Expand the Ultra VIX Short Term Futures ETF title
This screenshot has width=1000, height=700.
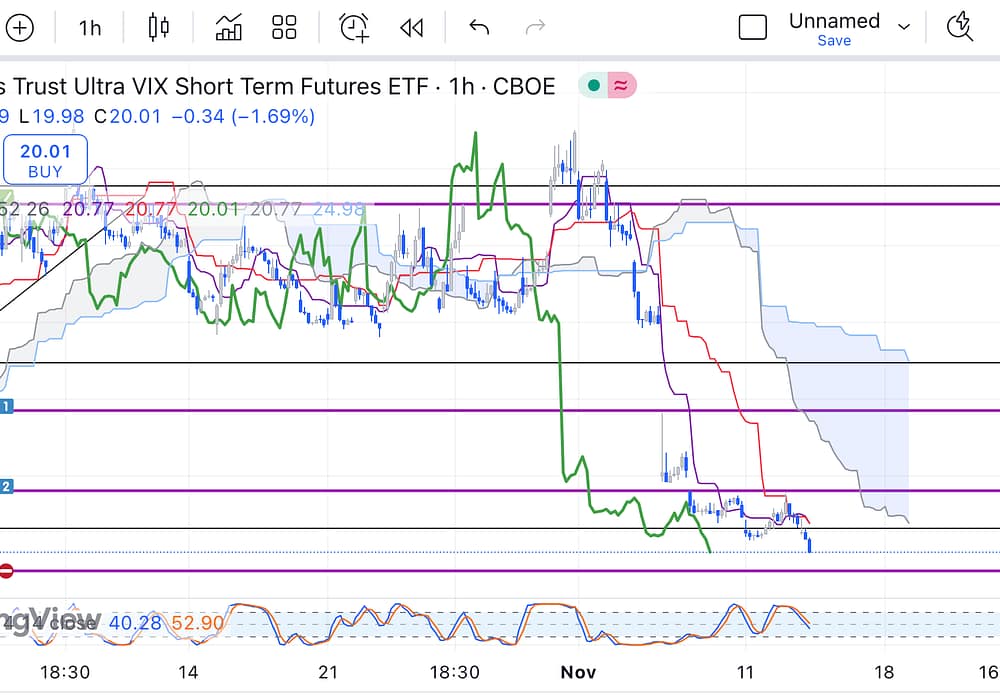278,86
